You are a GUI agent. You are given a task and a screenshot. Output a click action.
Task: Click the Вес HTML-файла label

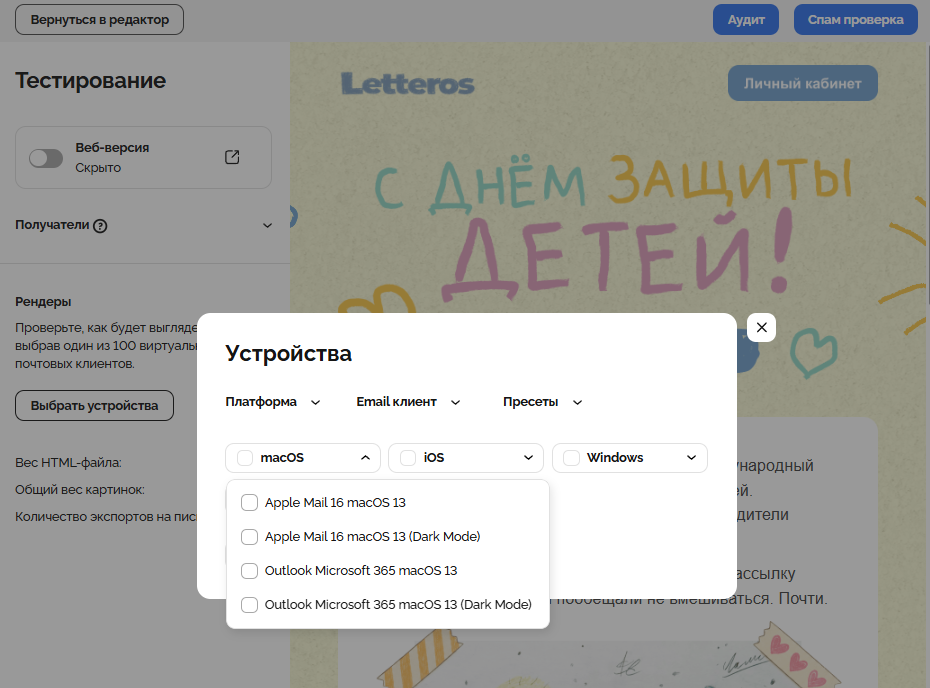(x=68, y=463)
